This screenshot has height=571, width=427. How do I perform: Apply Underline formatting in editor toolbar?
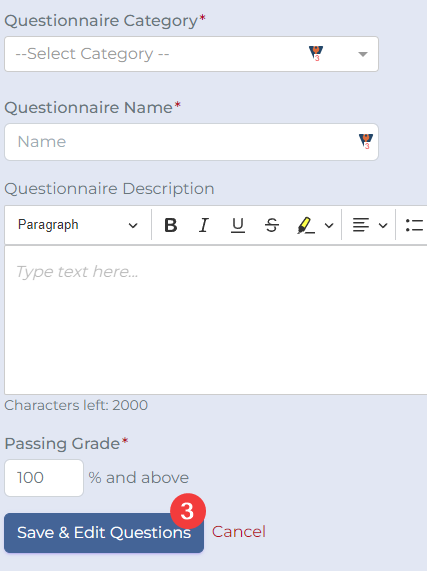click(238, 225)
